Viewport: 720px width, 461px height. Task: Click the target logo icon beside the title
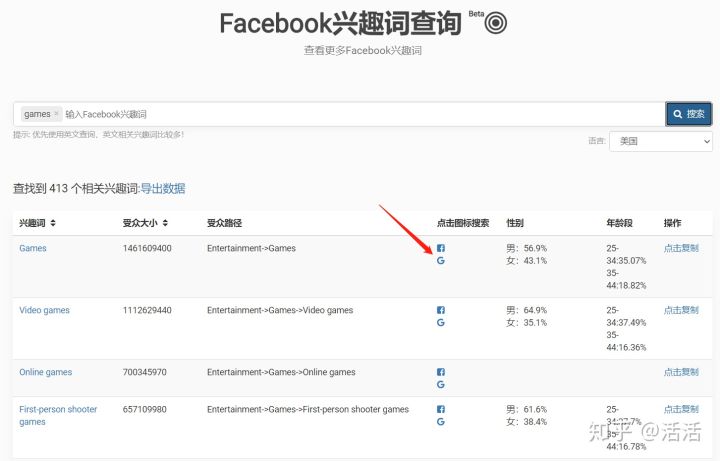[x=495, y=23]
